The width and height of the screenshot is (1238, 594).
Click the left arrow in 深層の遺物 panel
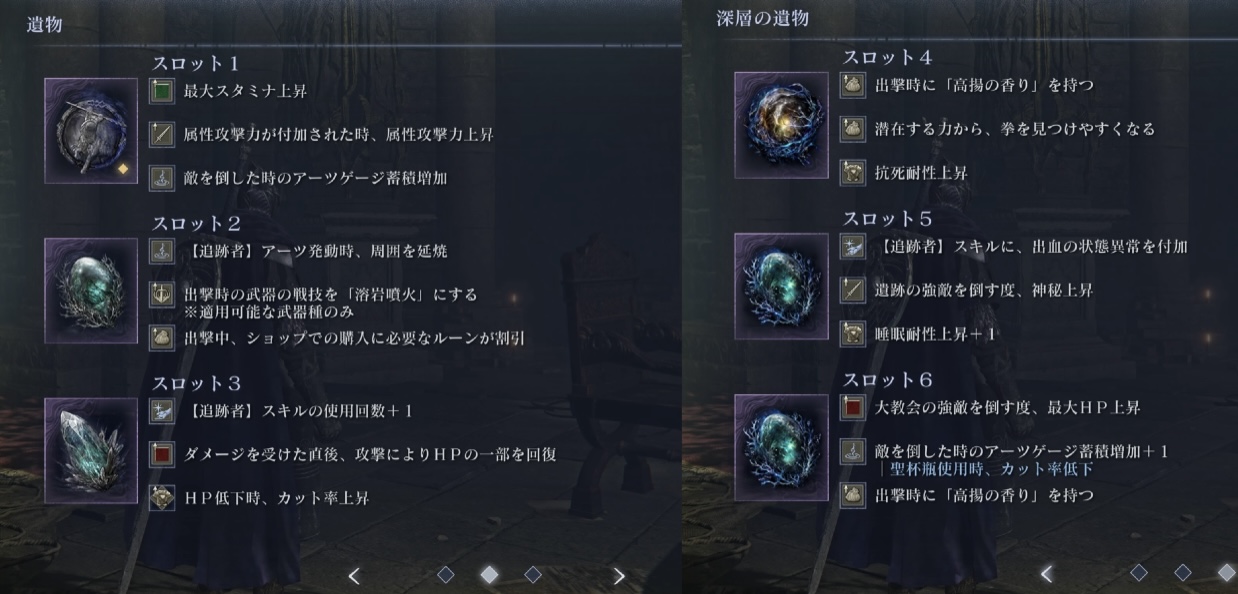[1046, 573]
